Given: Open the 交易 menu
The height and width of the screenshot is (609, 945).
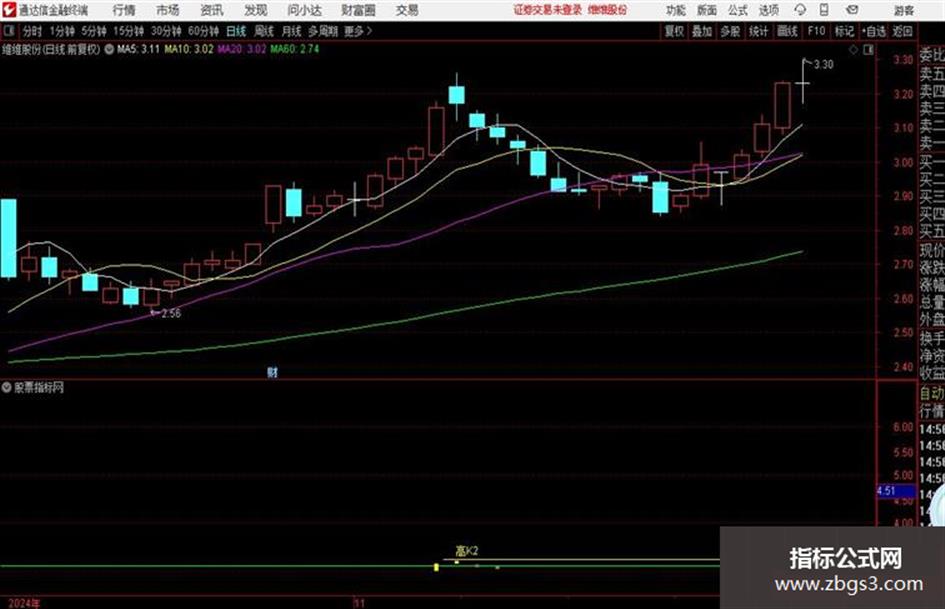Looking at the screenshot, I should coord(407,10).
